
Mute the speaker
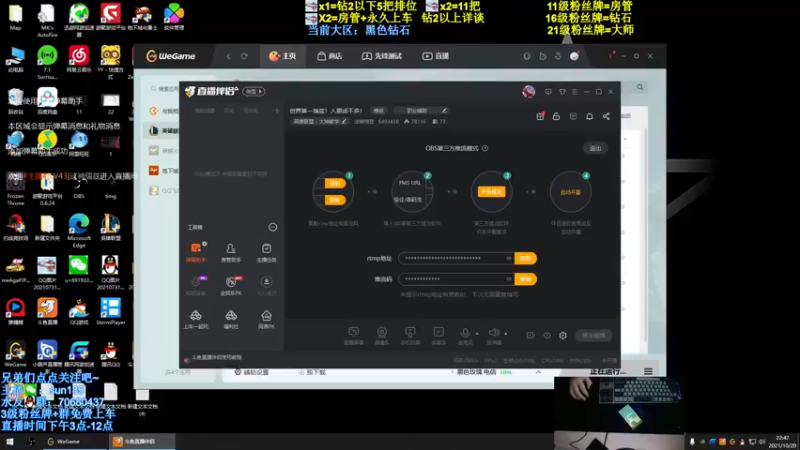point(494,334)
